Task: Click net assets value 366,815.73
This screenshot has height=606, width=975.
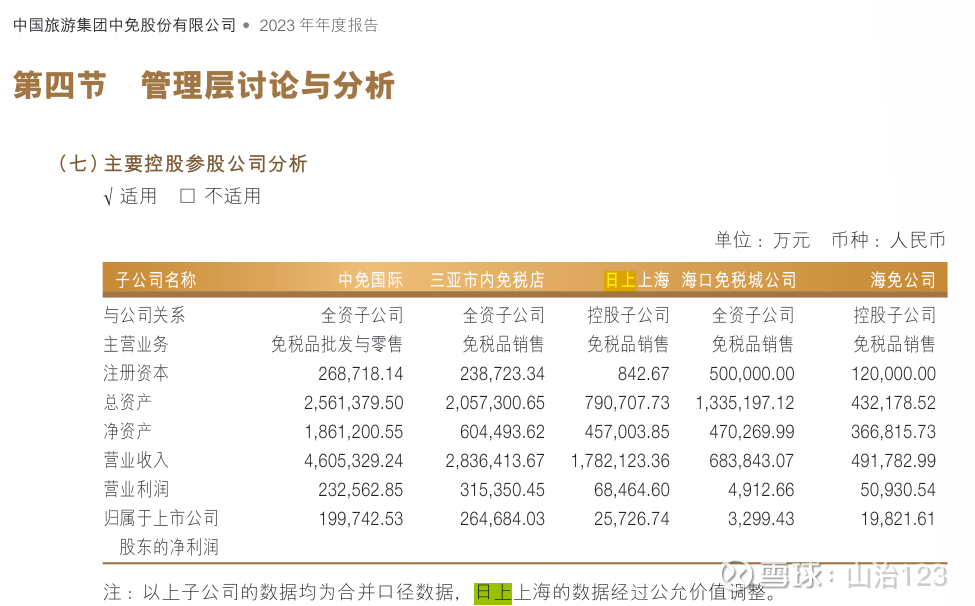Action: (894, 432)
